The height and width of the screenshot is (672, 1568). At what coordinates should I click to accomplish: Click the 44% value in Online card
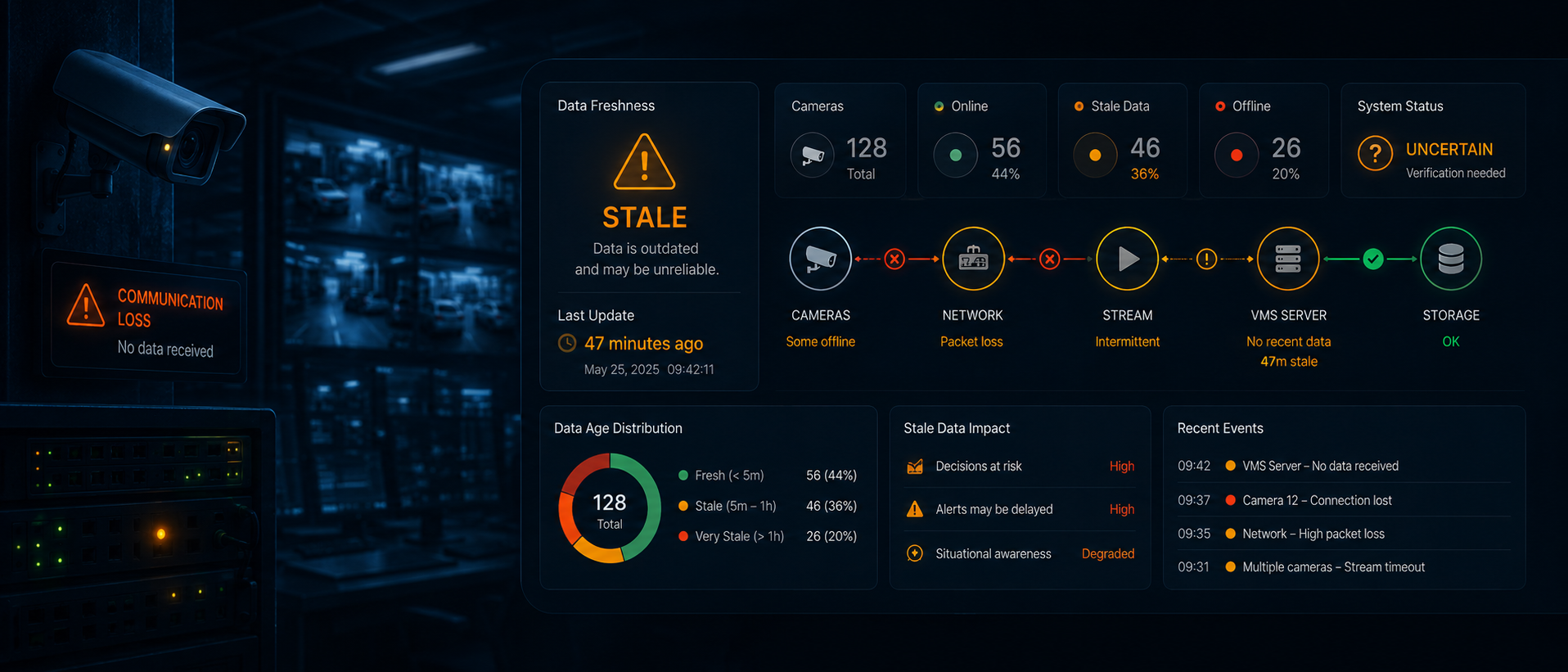pos(1006,174)
